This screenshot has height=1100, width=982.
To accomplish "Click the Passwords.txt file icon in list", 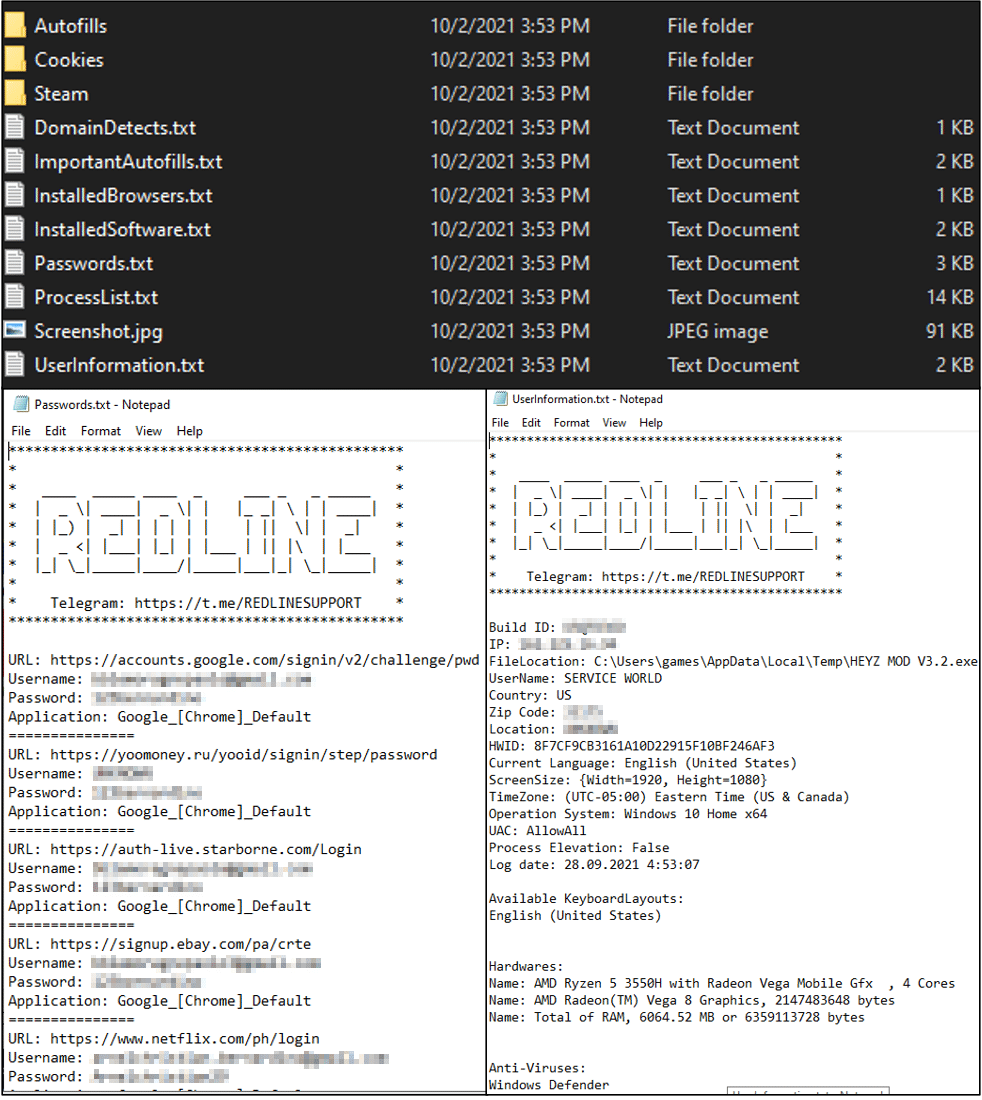I will click(15, 263).
